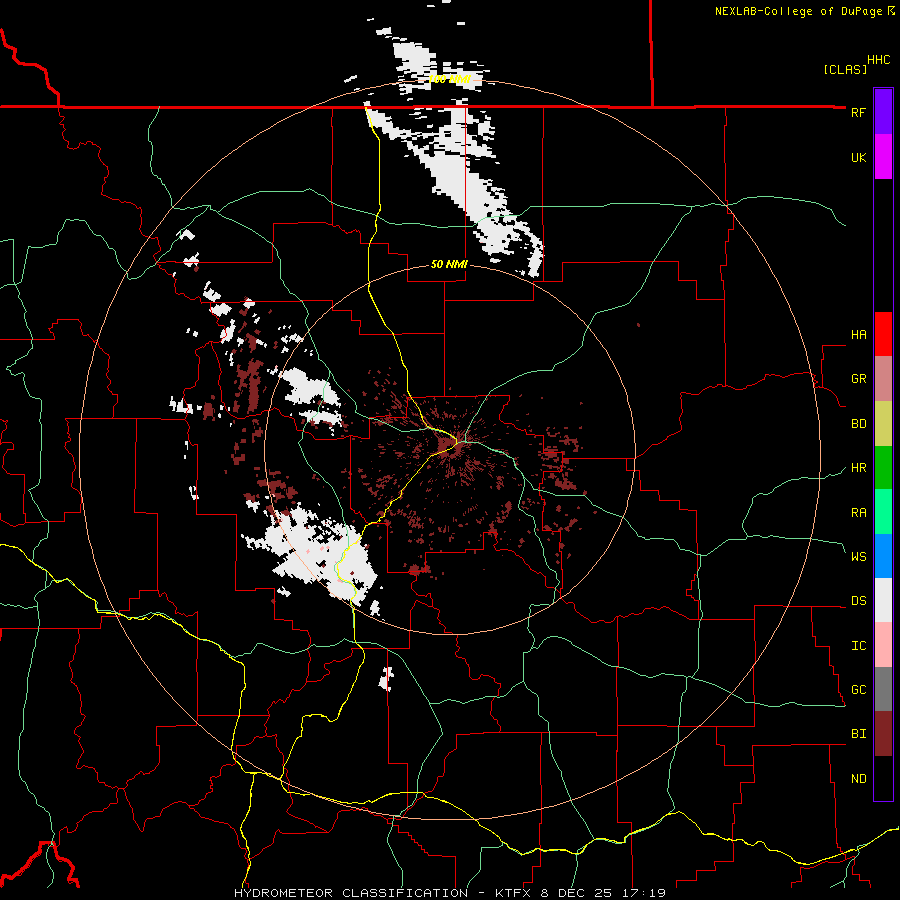Click the HR green legend color block
900x900 pixels.
click(883, 468)
